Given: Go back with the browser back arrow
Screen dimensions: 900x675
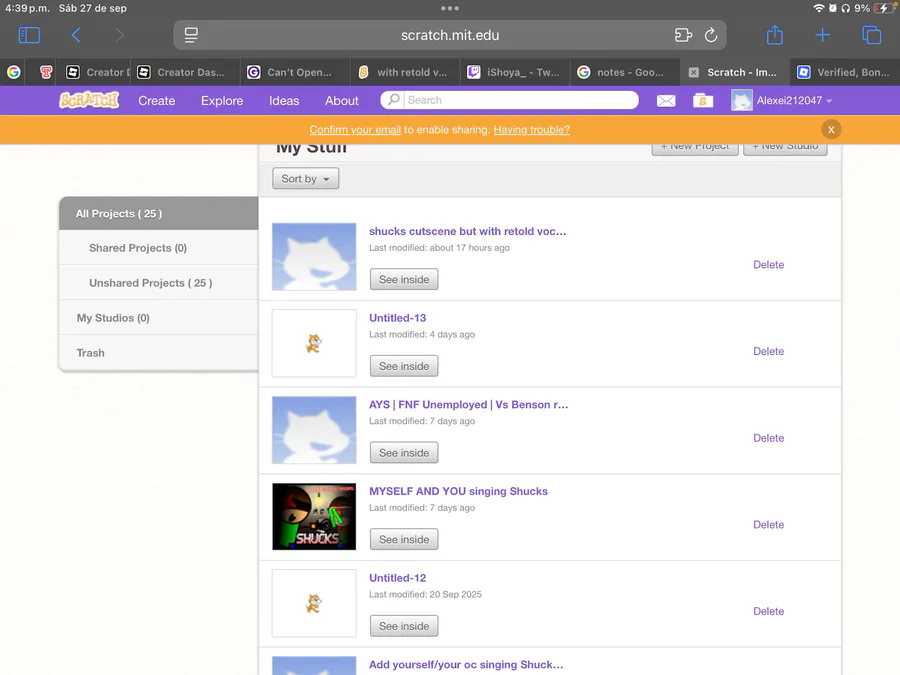Looking at the screenshot, I should (76, 35).
